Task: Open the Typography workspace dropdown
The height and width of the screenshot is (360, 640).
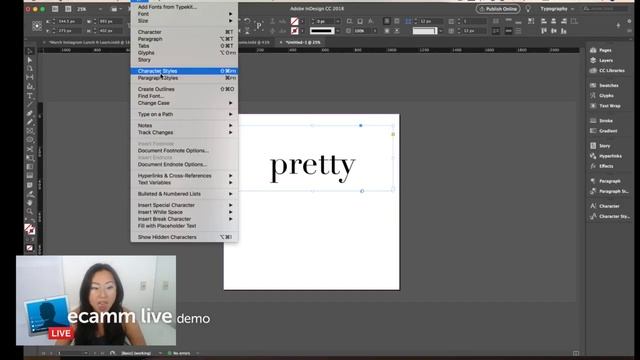Action: coord(557,9)
